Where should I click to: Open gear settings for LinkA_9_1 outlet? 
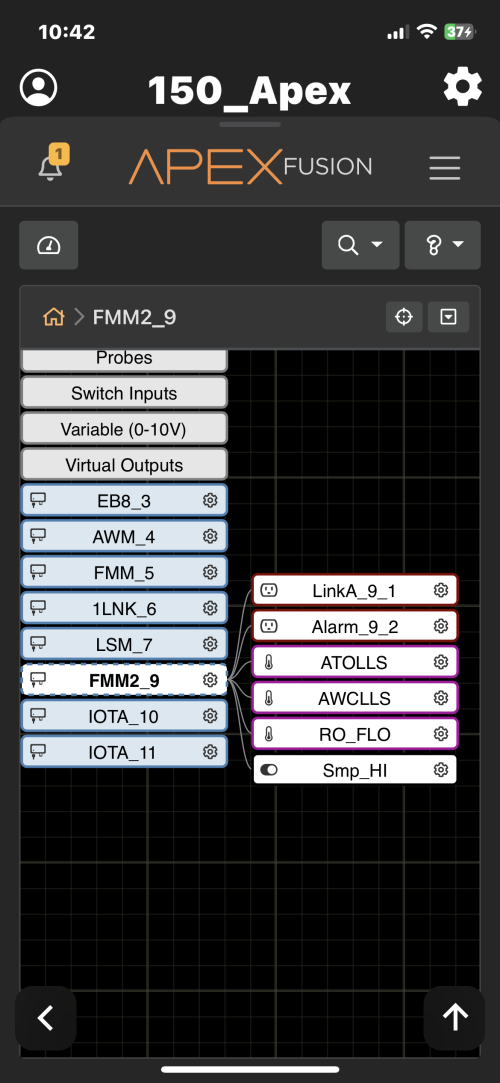click(441, 591)
